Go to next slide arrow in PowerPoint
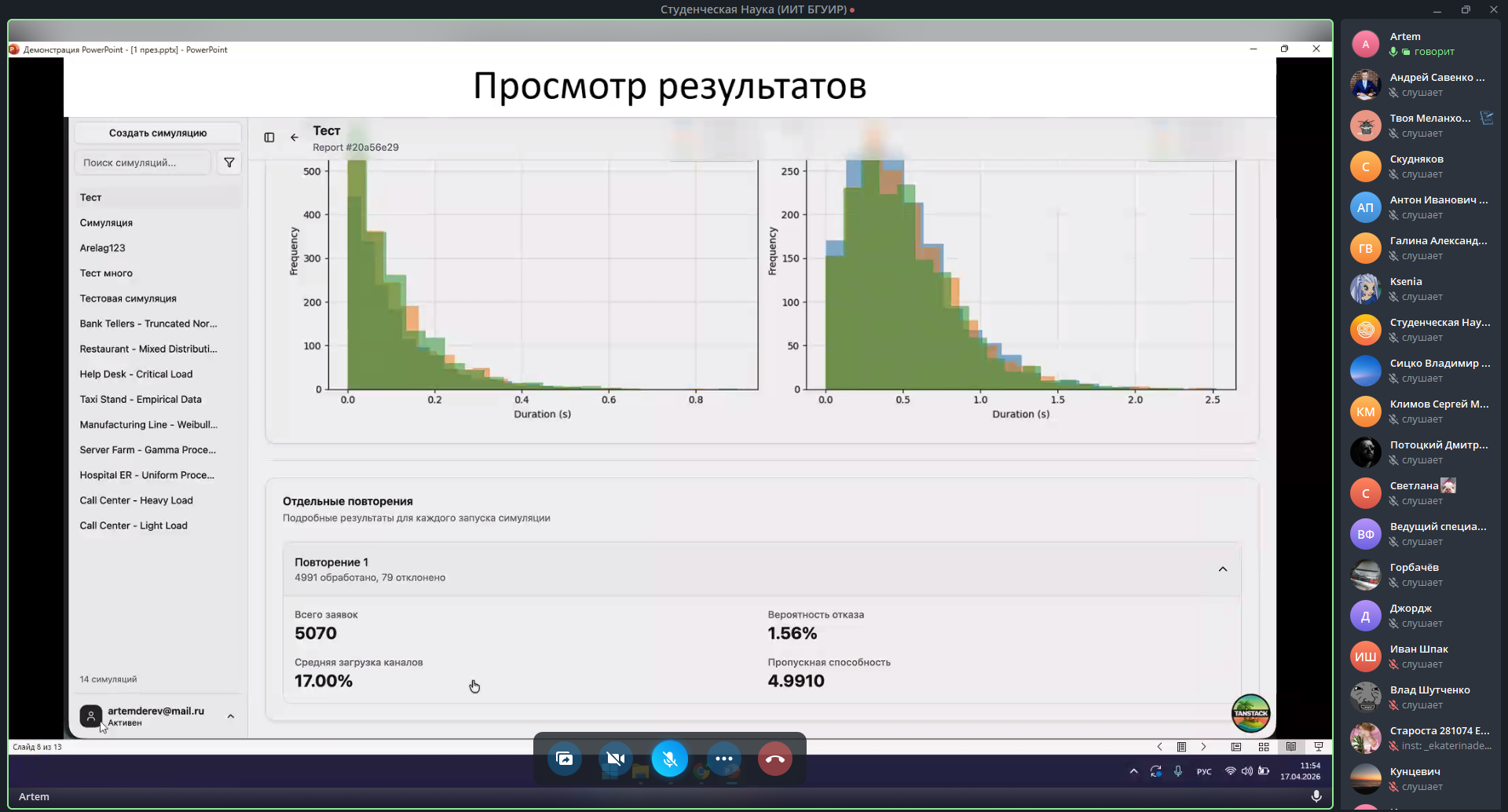1508x812 pixels. click(x=1203, y=747)
